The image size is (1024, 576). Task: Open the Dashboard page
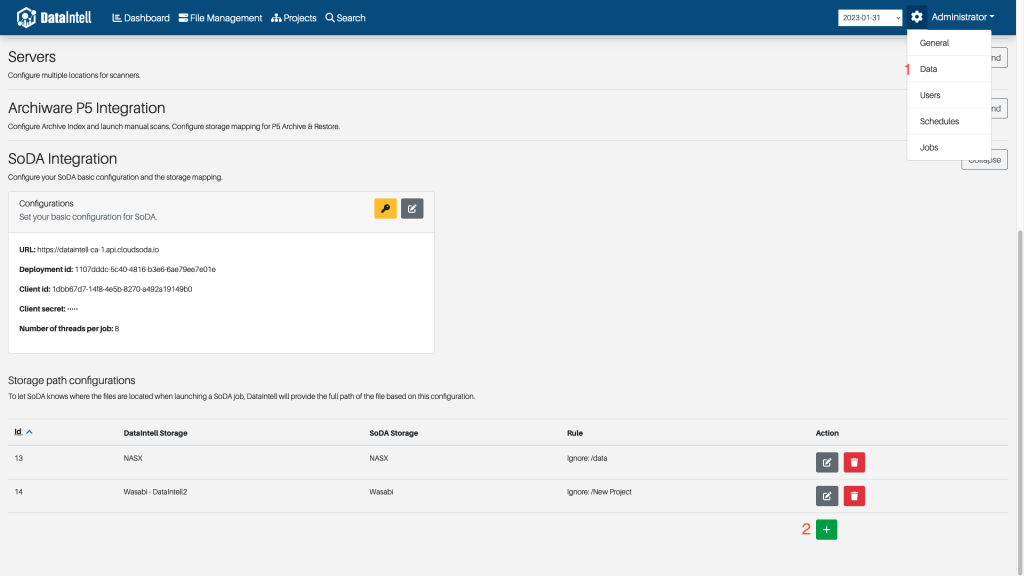(x=141, y=18)
